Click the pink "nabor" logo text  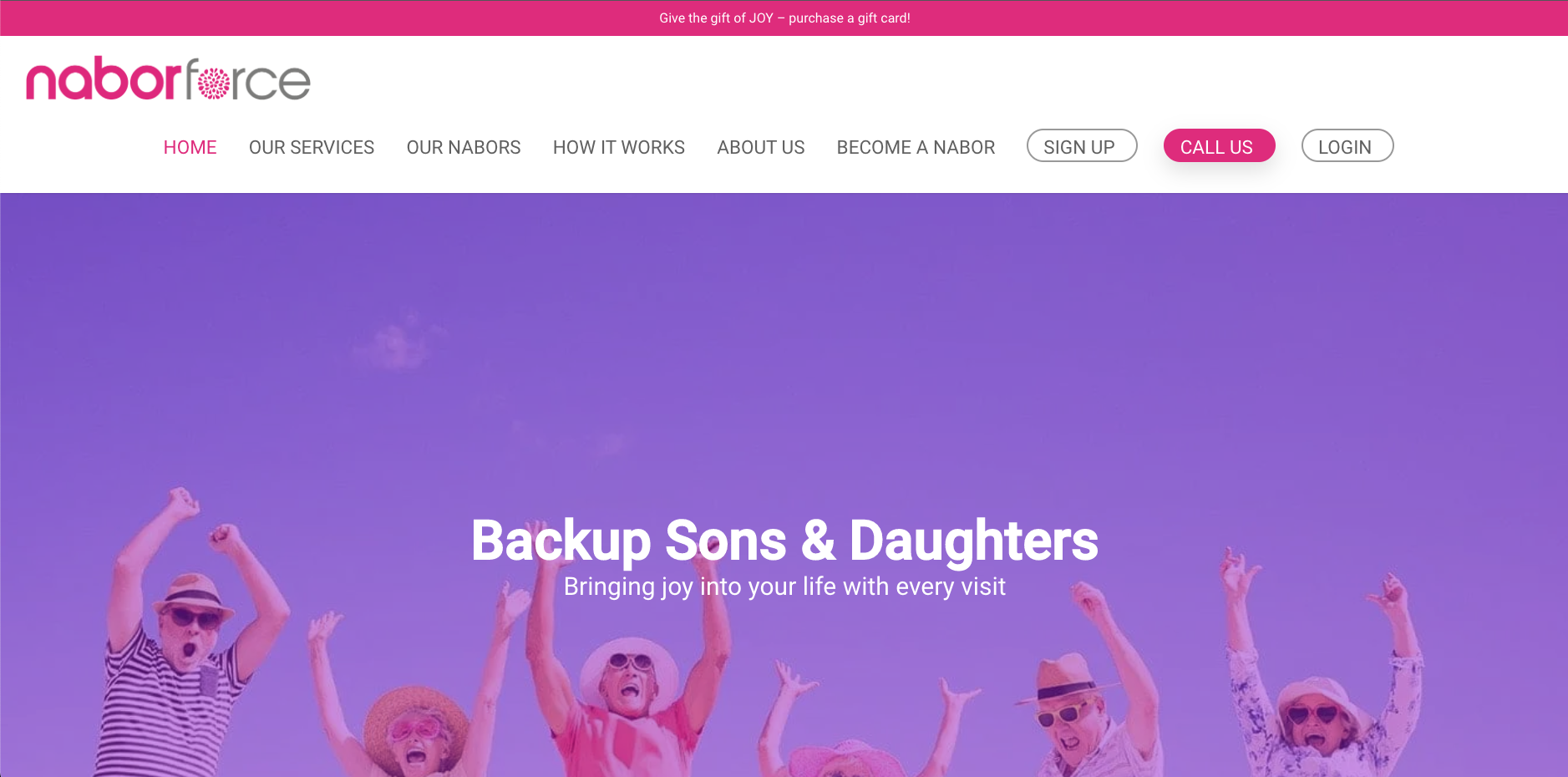(104, 79)
